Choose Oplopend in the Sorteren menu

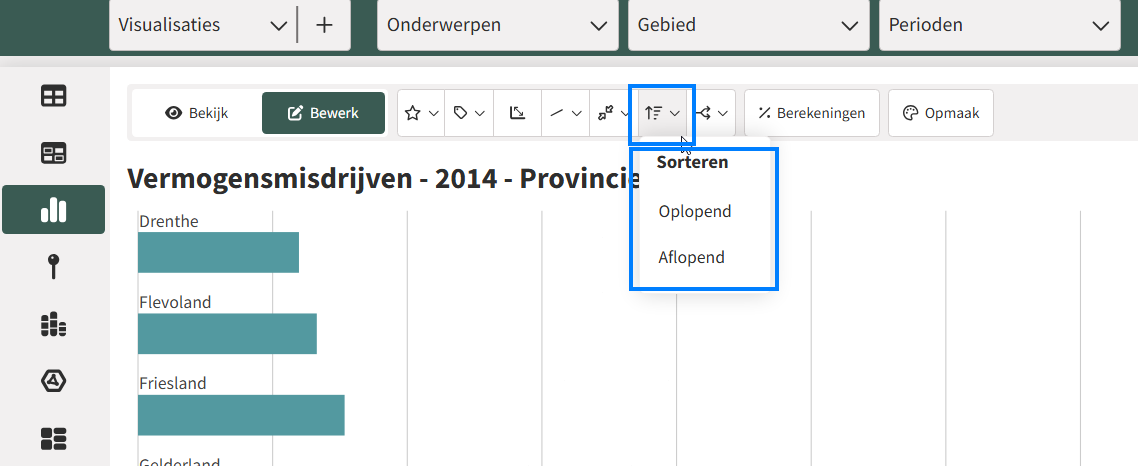695,212
